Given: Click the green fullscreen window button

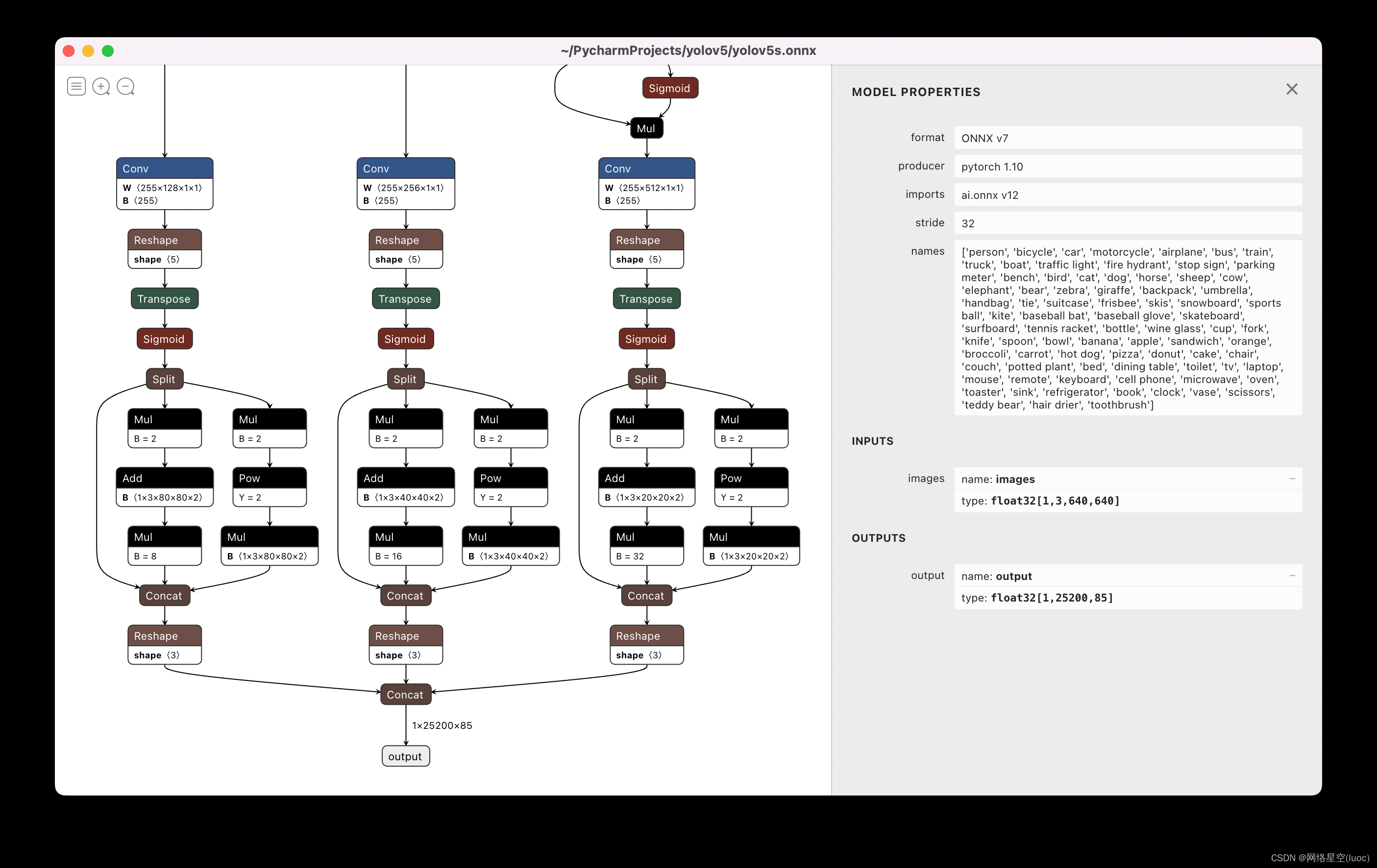Looking at the screenshot, I should pyautogui.click(x=107, y=51).
